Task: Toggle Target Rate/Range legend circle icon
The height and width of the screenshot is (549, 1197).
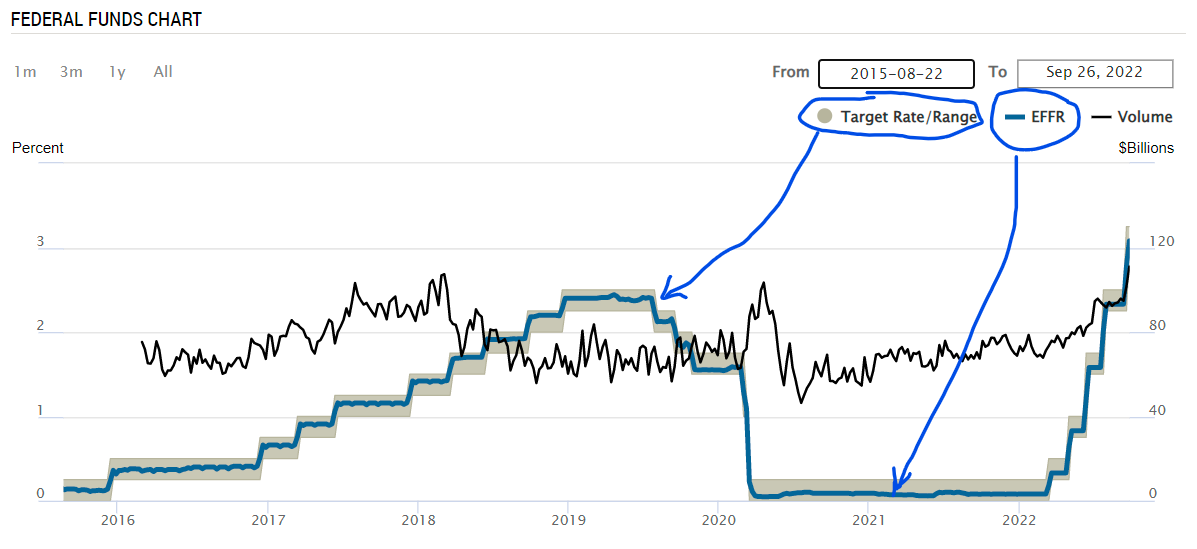Action: coord(825,117)
